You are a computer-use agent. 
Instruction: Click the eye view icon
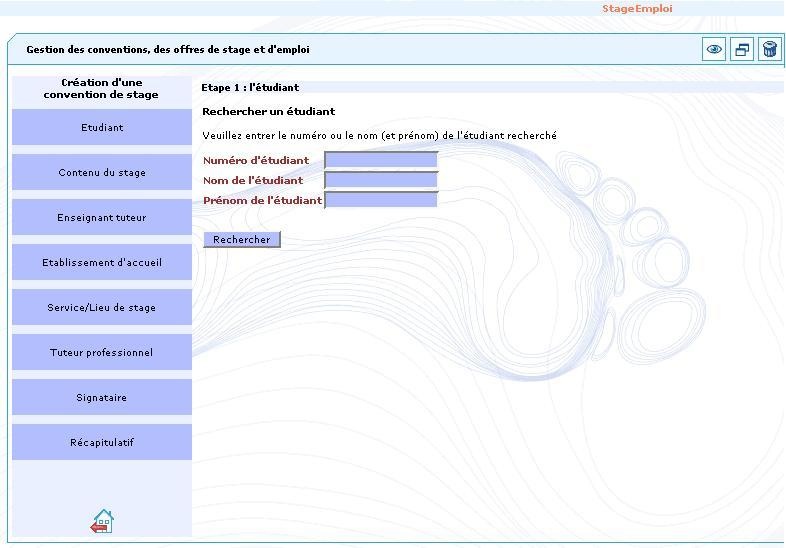[714, 50]
